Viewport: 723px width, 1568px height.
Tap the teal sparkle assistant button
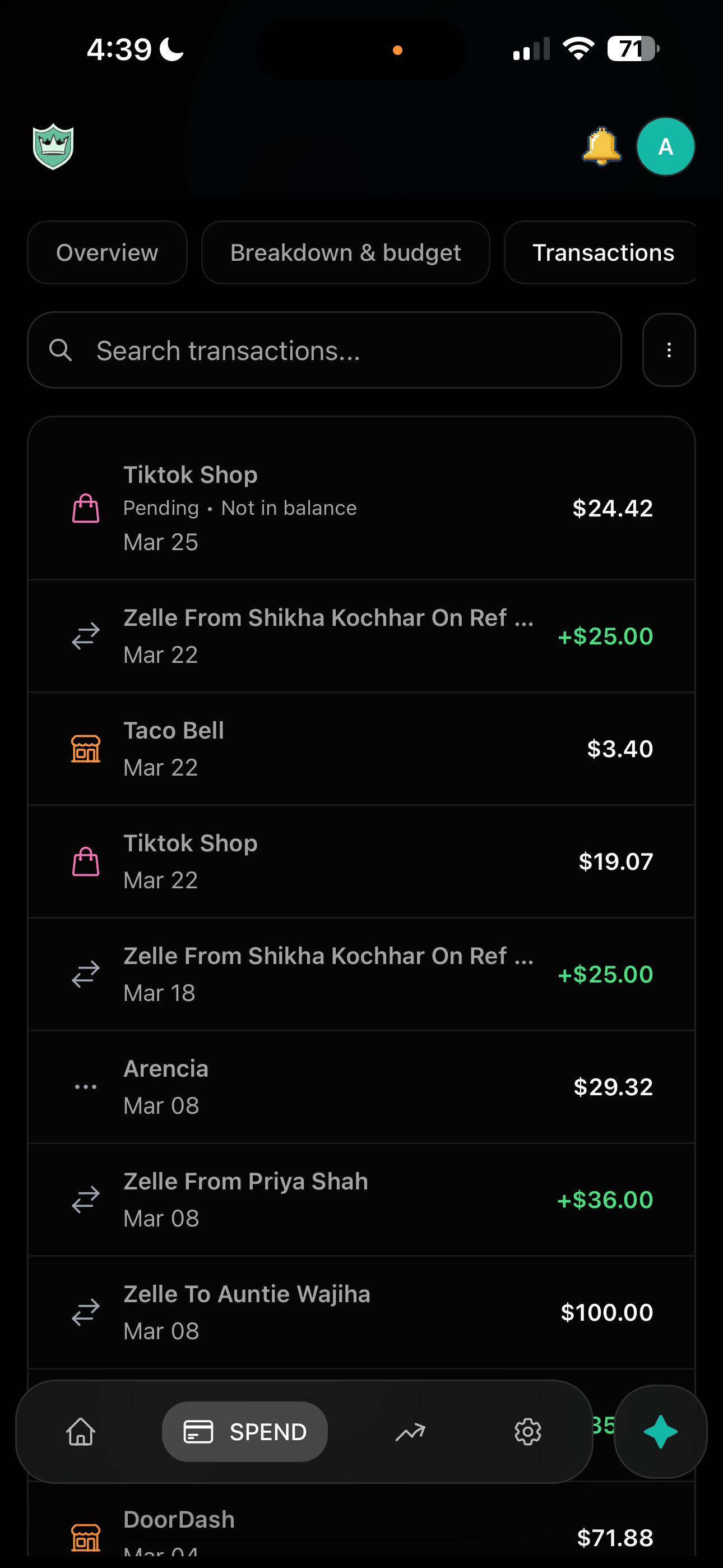point(660,1431)
